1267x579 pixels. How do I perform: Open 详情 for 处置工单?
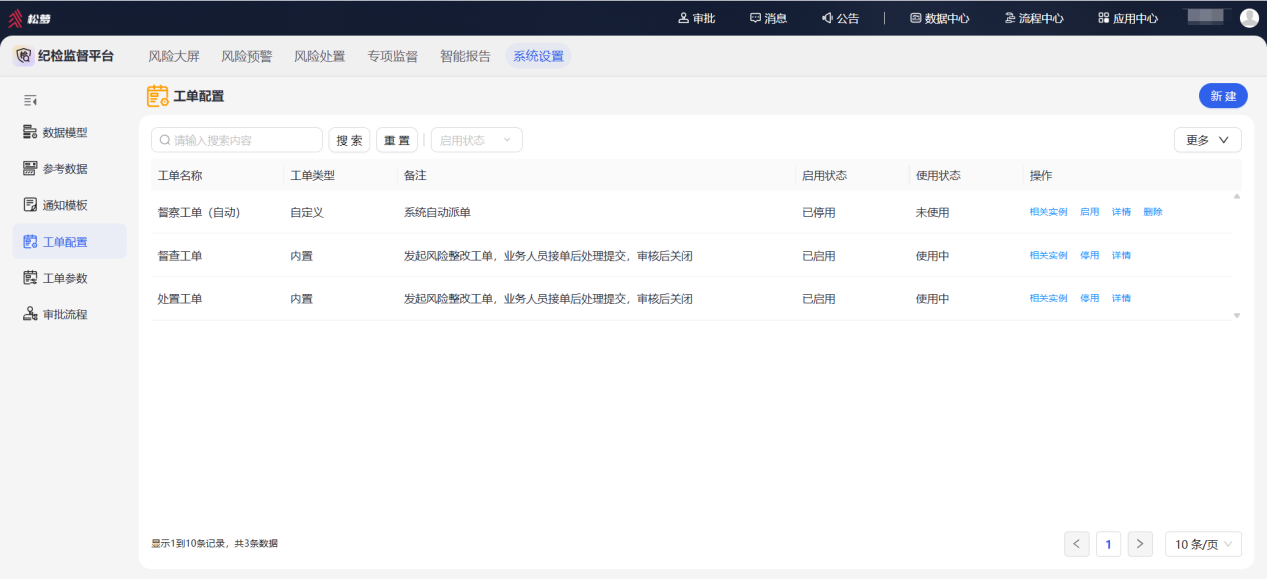tap(1121, 298)
